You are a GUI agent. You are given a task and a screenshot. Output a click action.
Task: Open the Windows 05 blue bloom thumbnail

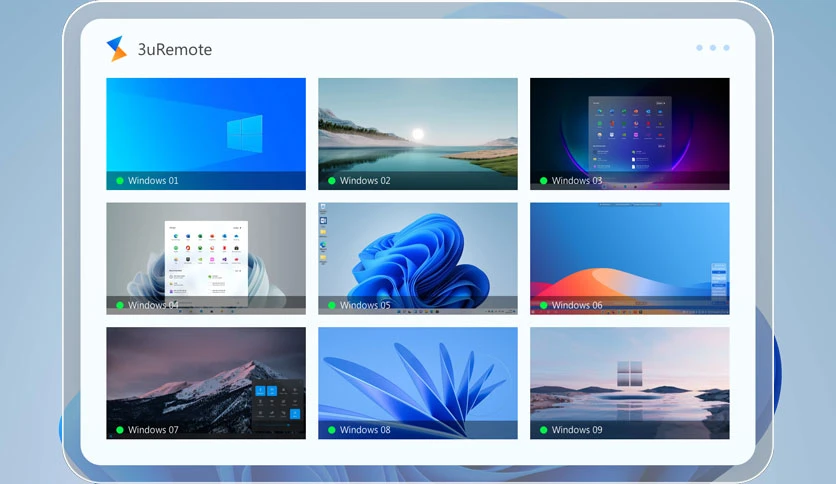tap(418, 259)
